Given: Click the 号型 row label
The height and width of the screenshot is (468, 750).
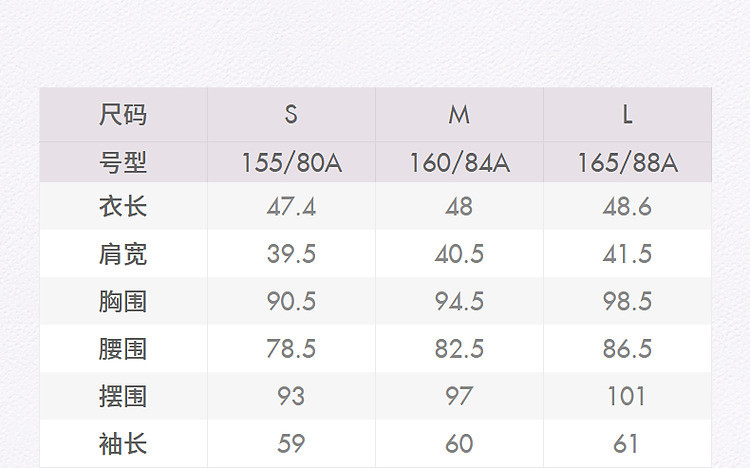Looking at the screenshot, I should click(123, 162).
